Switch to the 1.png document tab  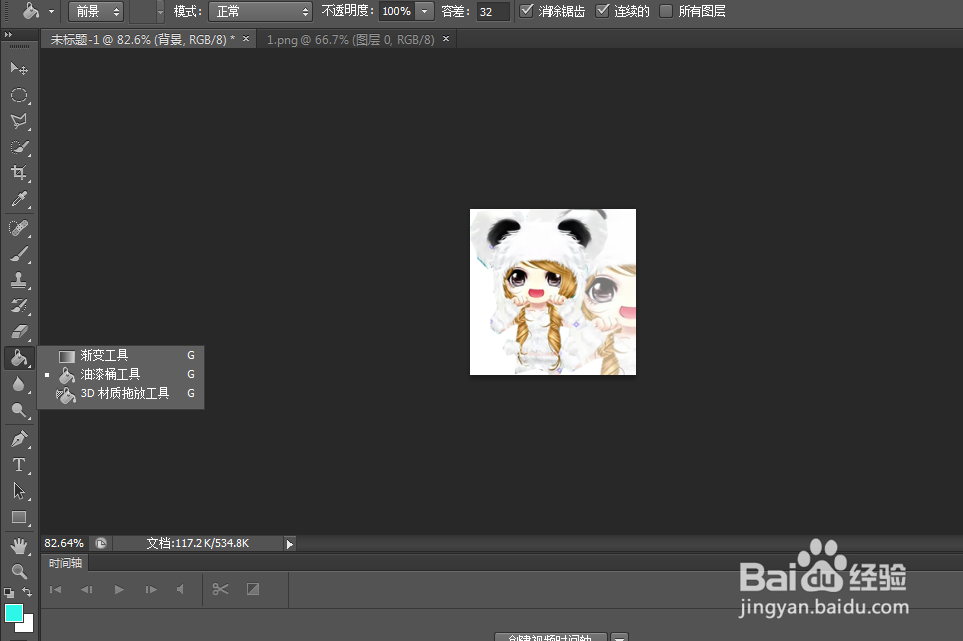tap(350, 40)
